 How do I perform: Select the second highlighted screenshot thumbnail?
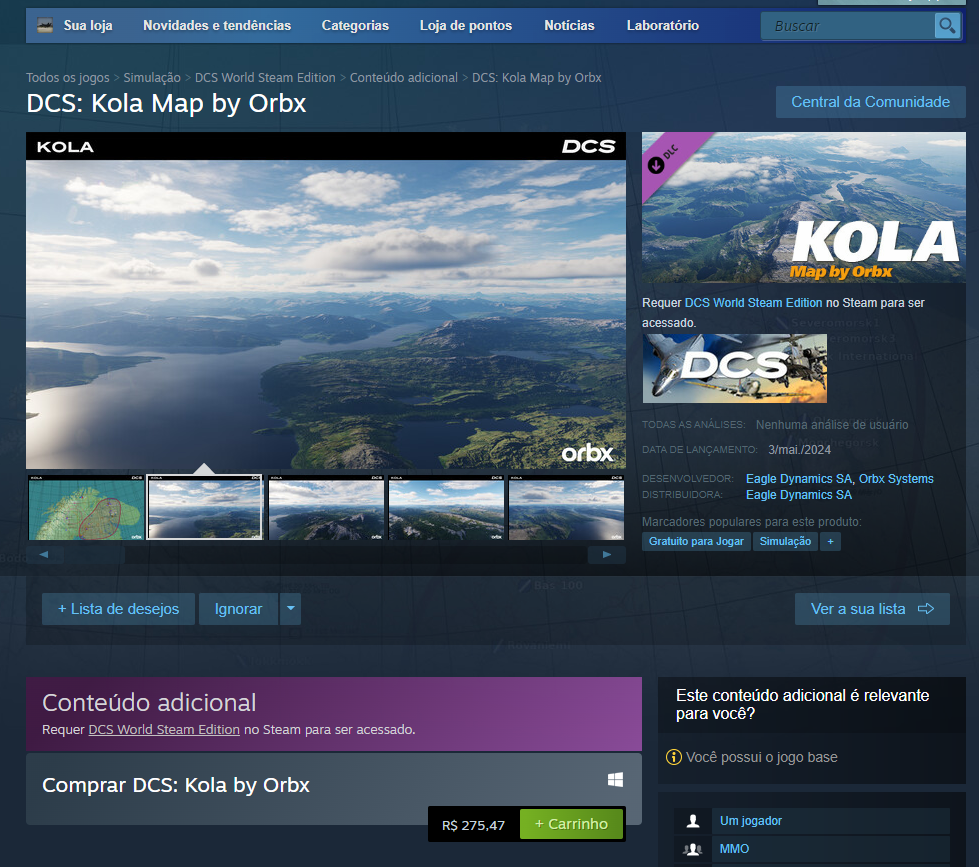(x=205, y=507)
